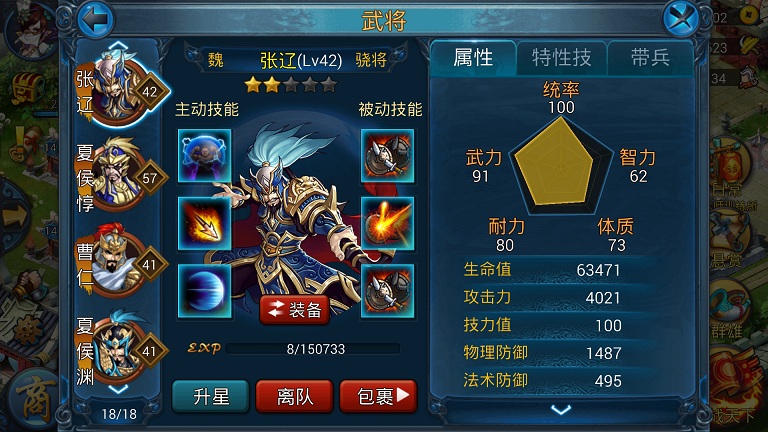
Task: Tap the fire burst passive skill icon
Action: 387,223
